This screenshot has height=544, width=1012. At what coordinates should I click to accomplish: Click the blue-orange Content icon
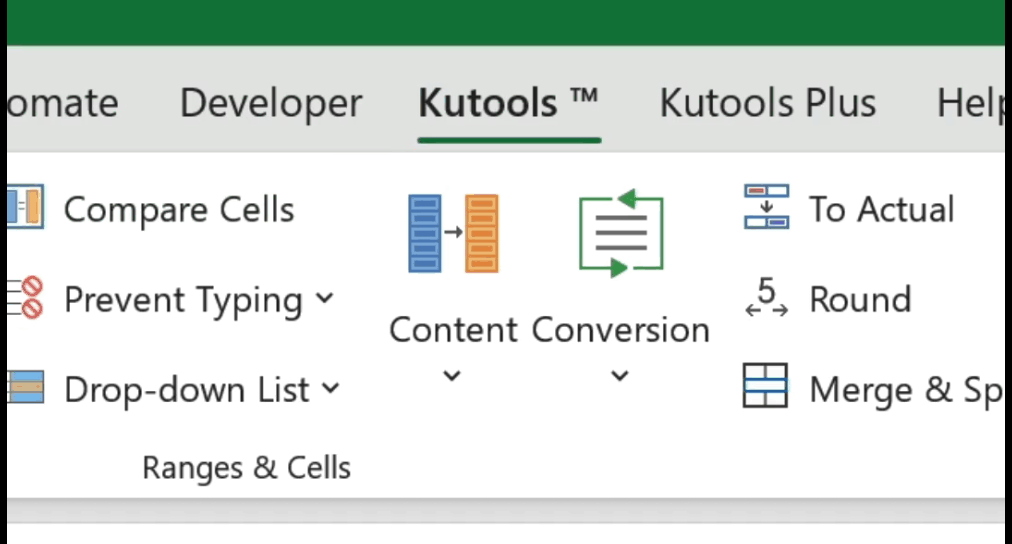[x=453, y=234]
